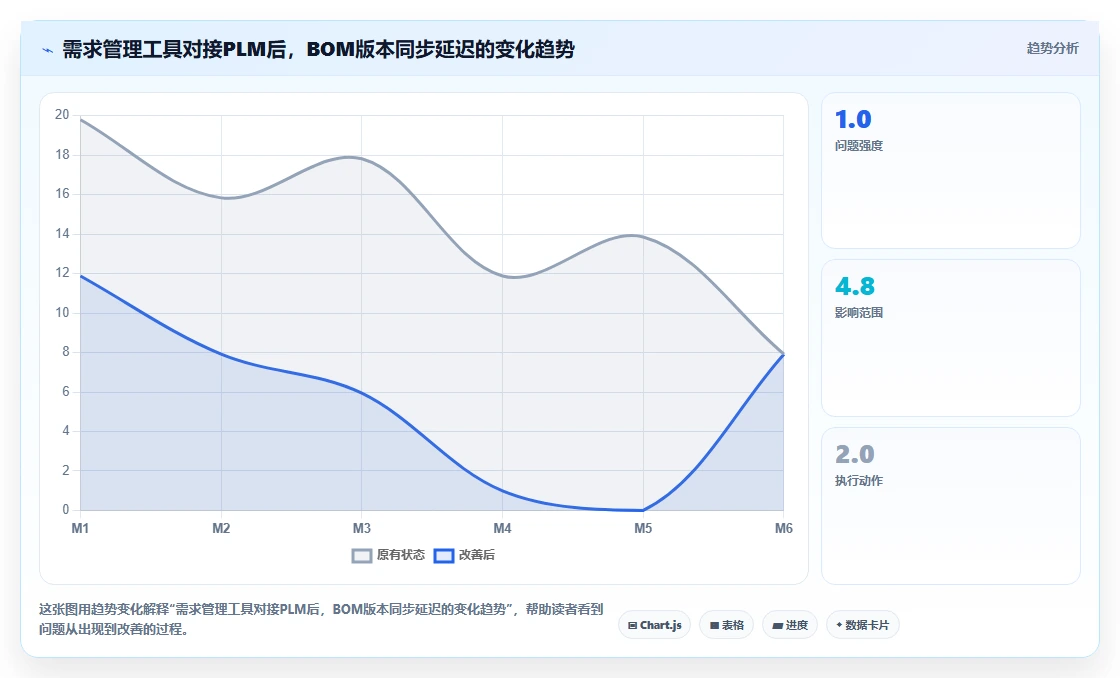This screenshot has width=1120, height=678.
Task: Click the M5 x-axis label
Action: pos(643,529)
